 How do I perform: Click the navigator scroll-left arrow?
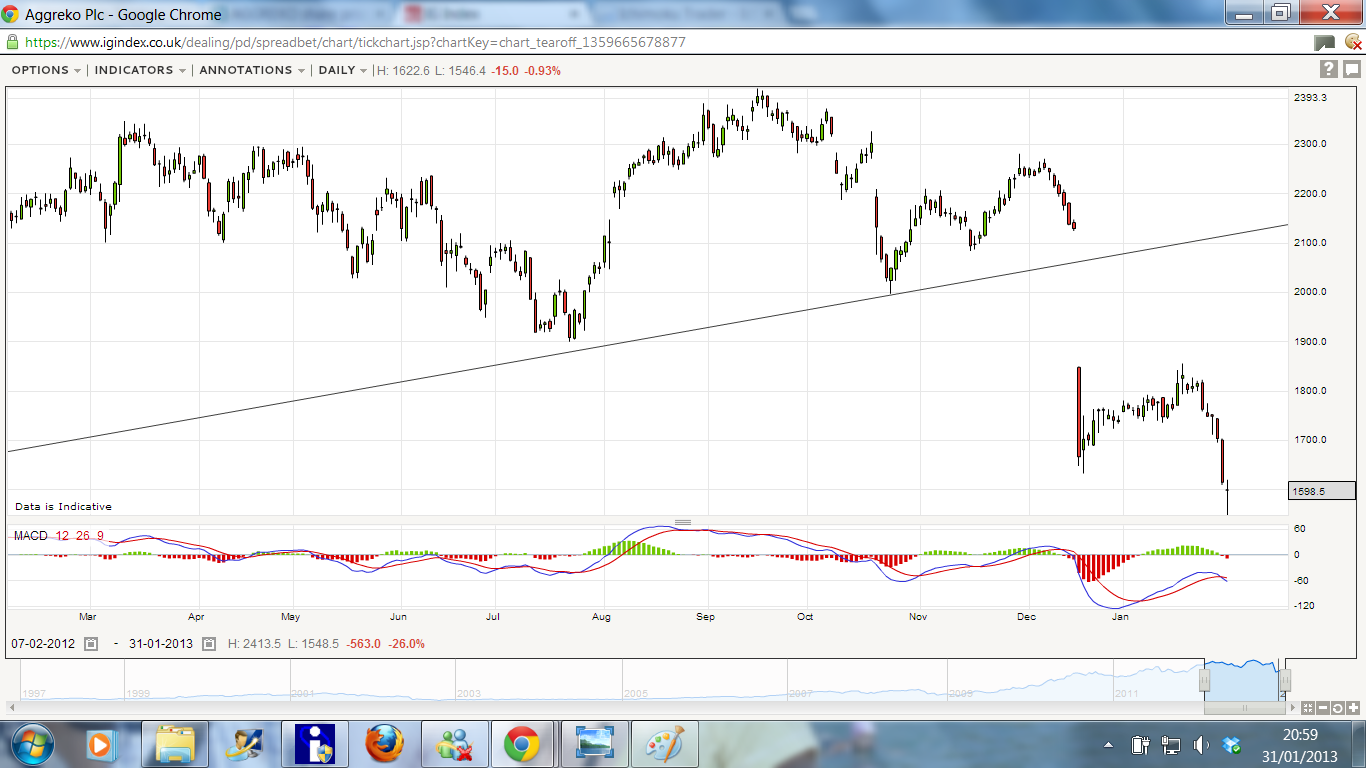13,708
